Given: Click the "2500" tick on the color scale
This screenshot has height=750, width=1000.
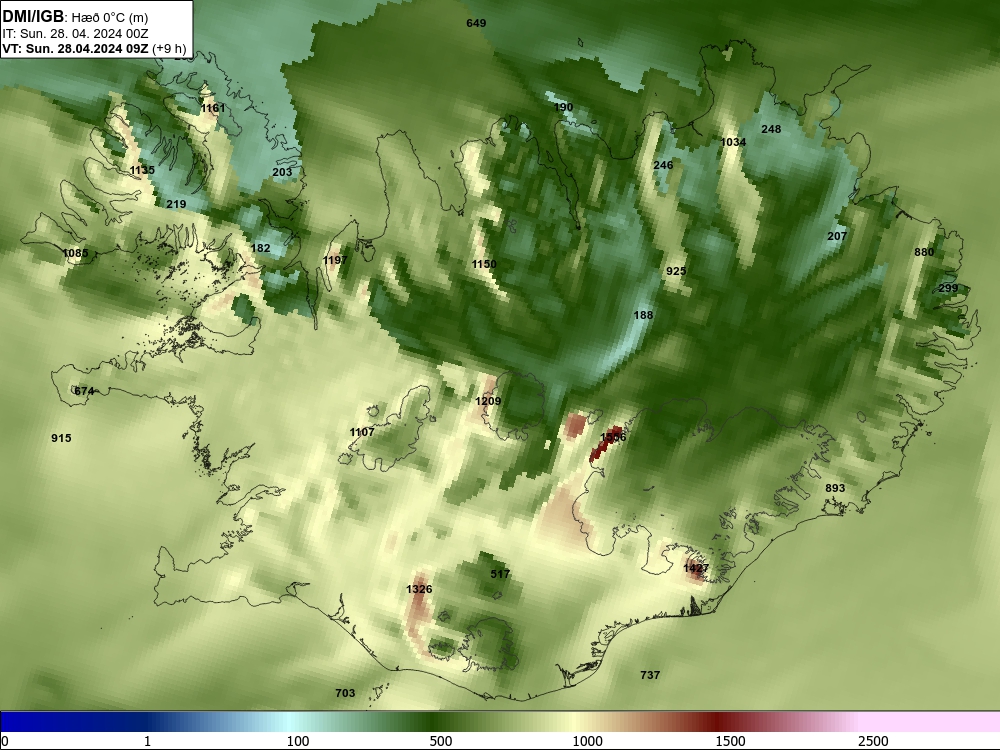Looking at the screenshot, I should pos(873,741).
